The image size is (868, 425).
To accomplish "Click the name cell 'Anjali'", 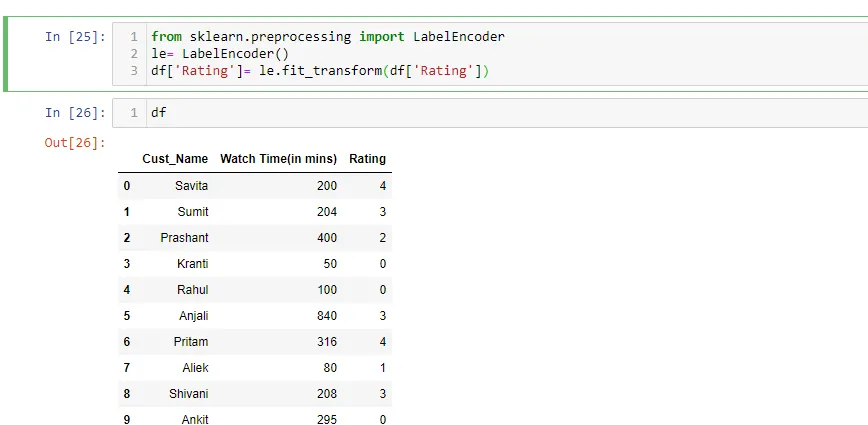I will [194, 315].
